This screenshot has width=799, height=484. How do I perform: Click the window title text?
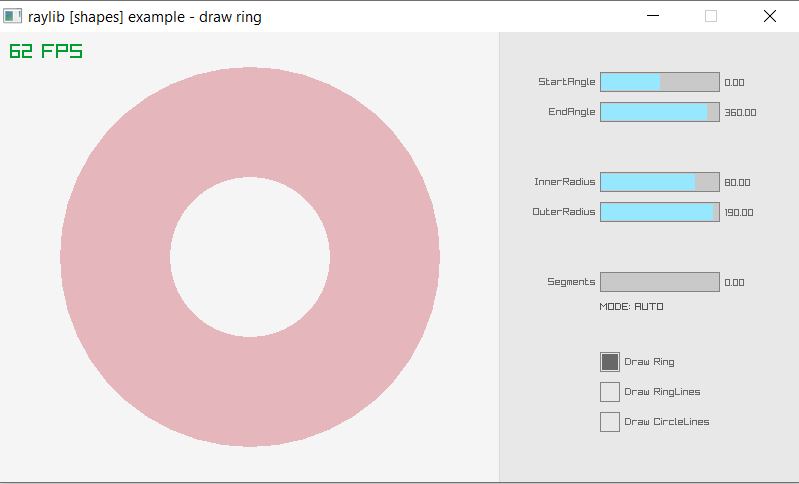pos(145,16)
